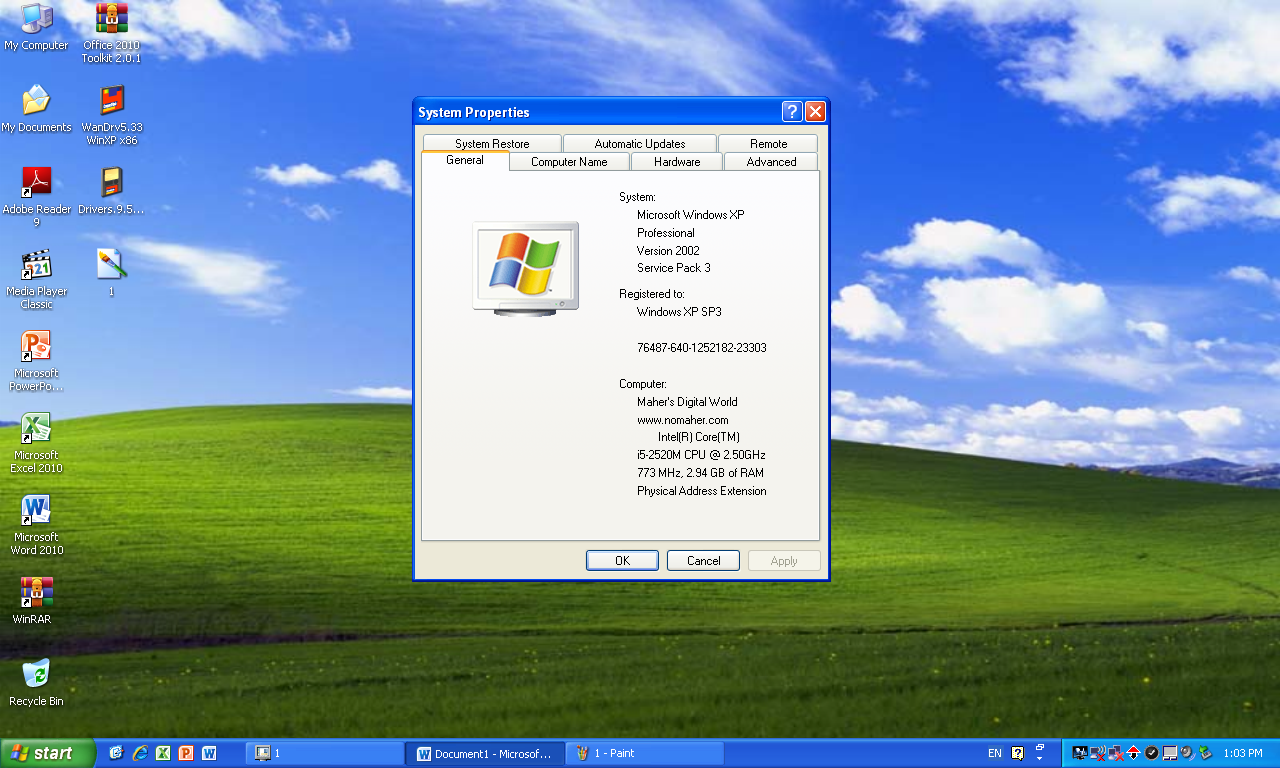
Task: Open the Start menu
Action: (x=47, y=753)
